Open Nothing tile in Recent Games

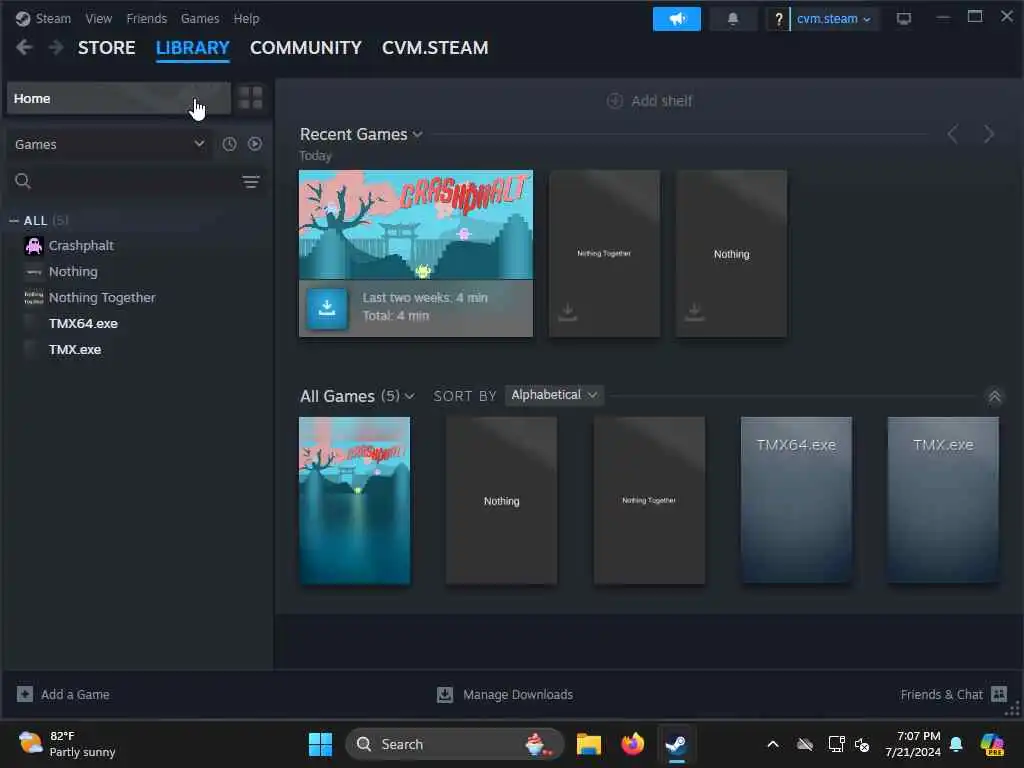click(731, 253)
